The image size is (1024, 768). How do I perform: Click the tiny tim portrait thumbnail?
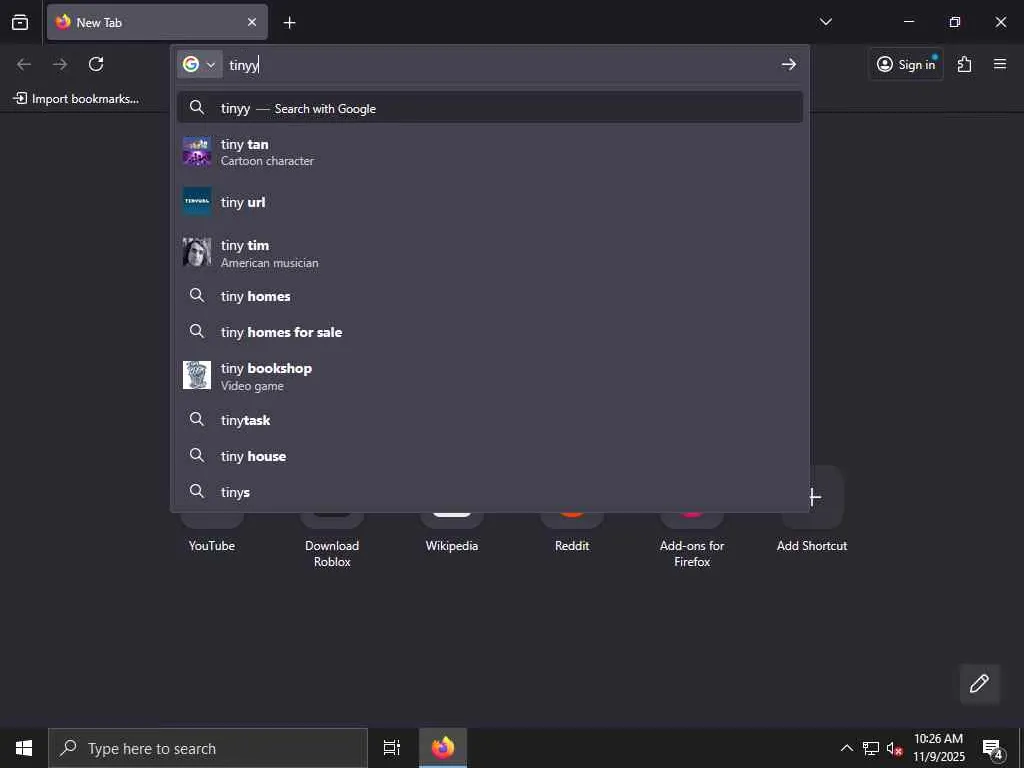tap(197, 253)
